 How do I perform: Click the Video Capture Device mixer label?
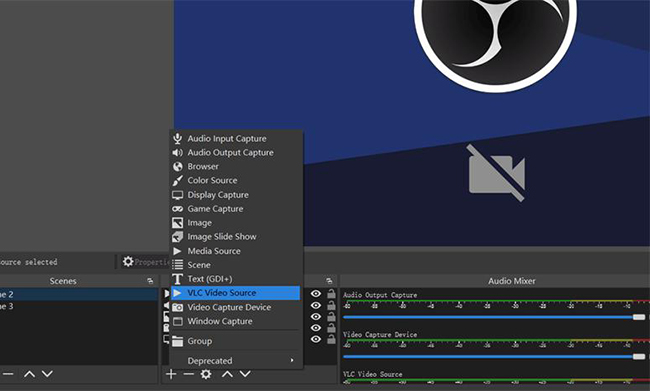[380, 334]
